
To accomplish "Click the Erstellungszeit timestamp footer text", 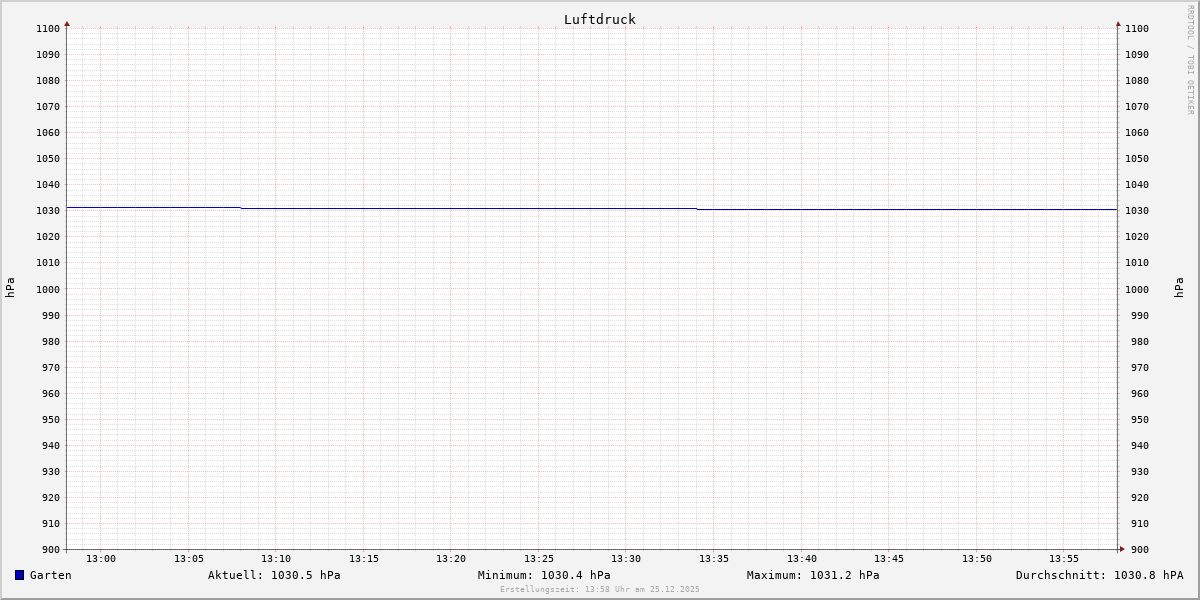I will pyautogui.click(x=600, y=589).
